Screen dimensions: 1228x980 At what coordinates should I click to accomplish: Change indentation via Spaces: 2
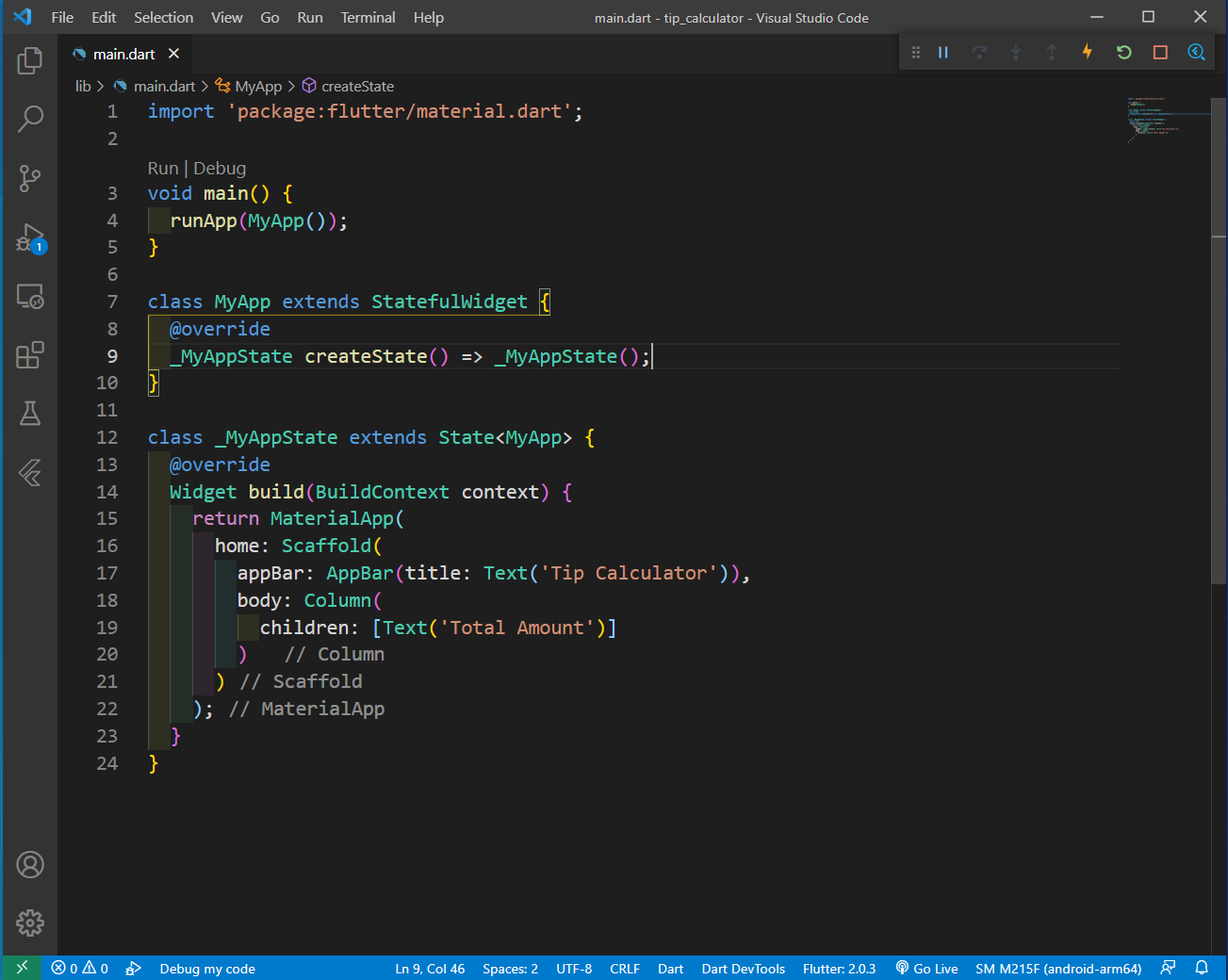[x=510, y=968]
